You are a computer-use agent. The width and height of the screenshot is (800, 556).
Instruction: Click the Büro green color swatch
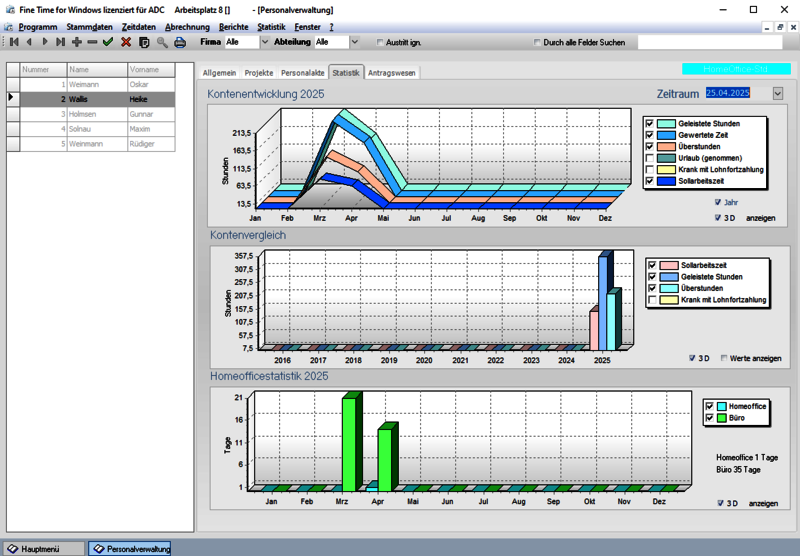(x=721, y=418)
